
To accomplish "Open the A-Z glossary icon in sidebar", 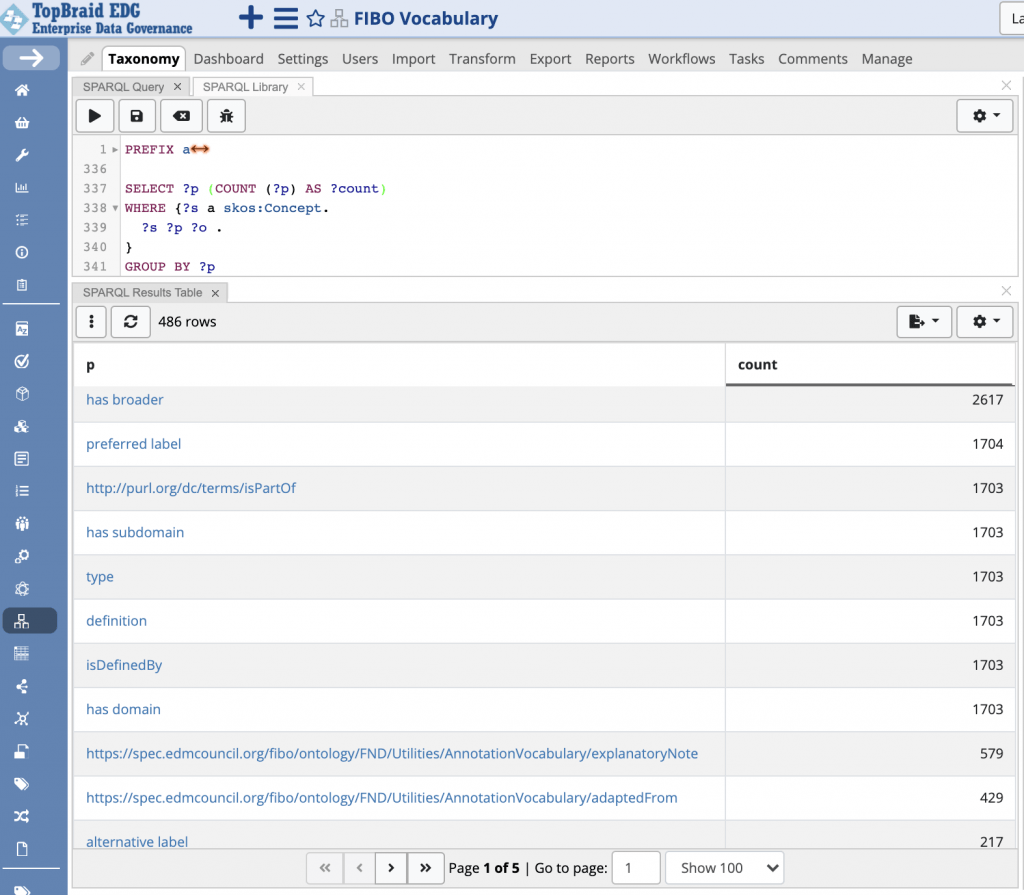I will (x=22, y=329).
